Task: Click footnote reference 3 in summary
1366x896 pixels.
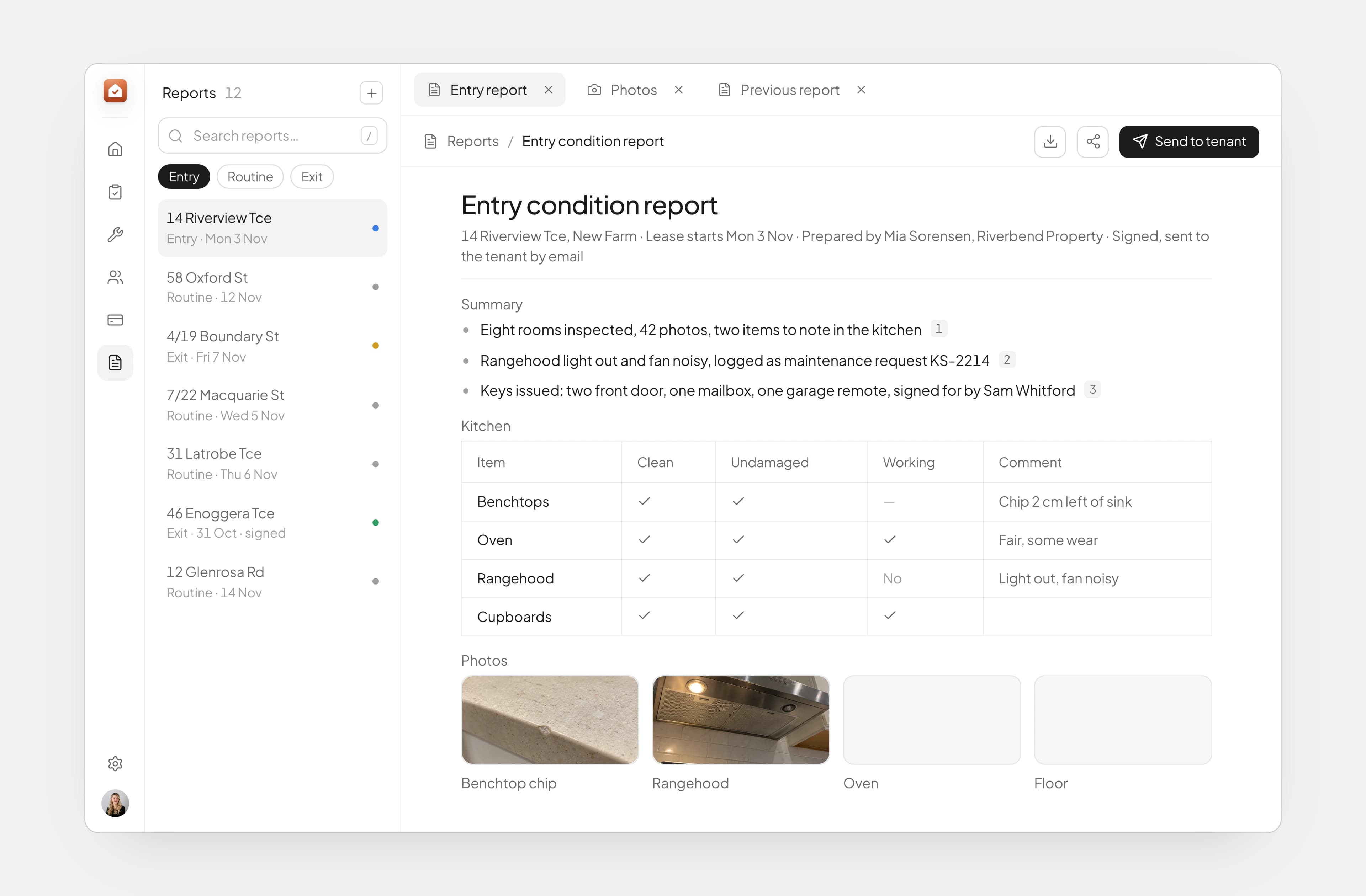Action: coord(1092,389)
